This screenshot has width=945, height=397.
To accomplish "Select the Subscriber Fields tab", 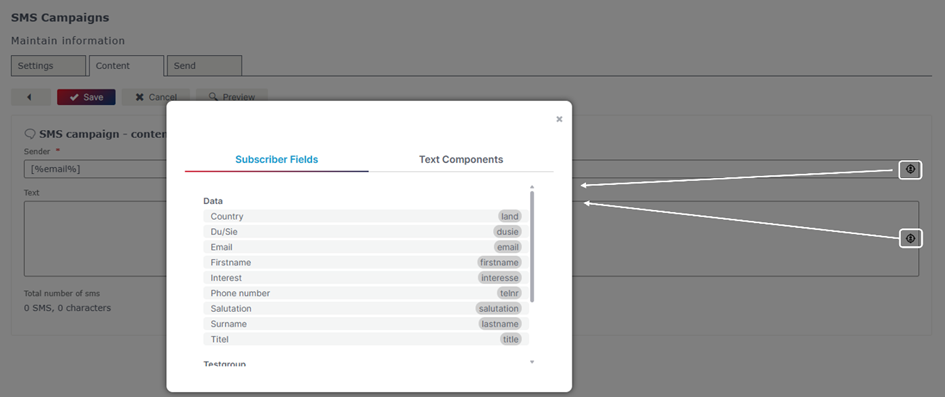I will tap(277, 160).
